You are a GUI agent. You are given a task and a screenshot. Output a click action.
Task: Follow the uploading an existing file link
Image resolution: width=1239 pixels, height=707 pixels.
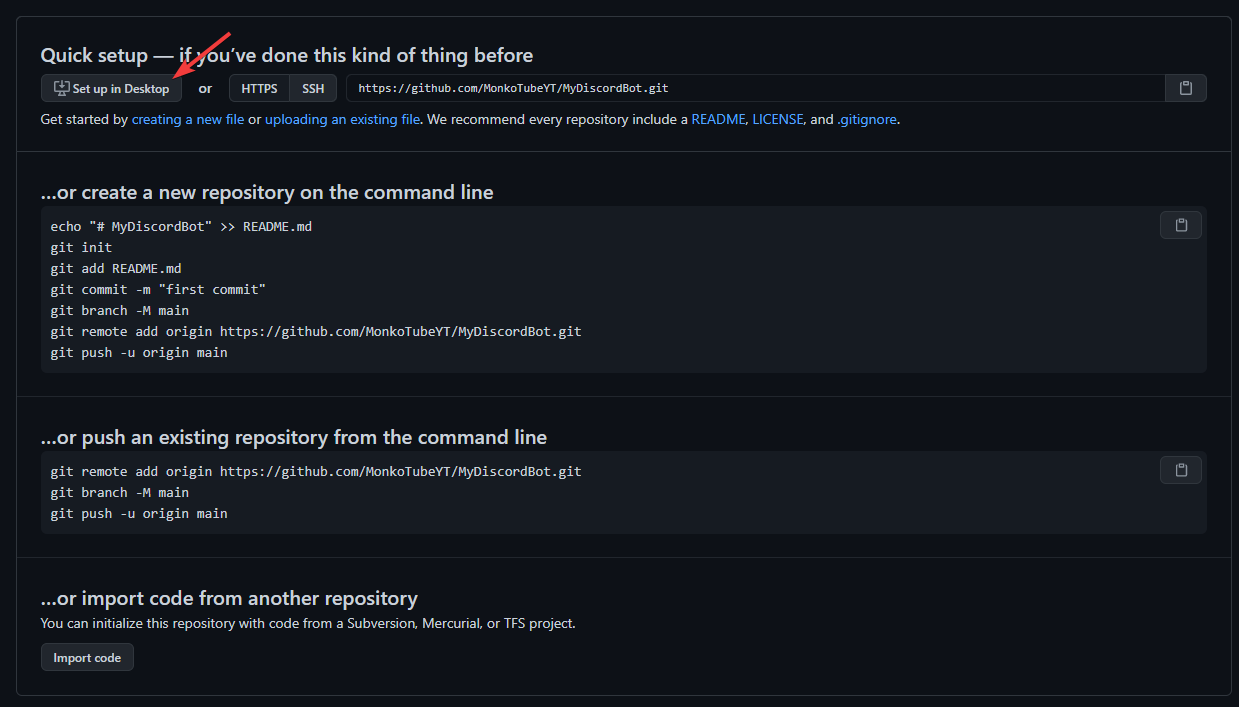click(342, 119)
